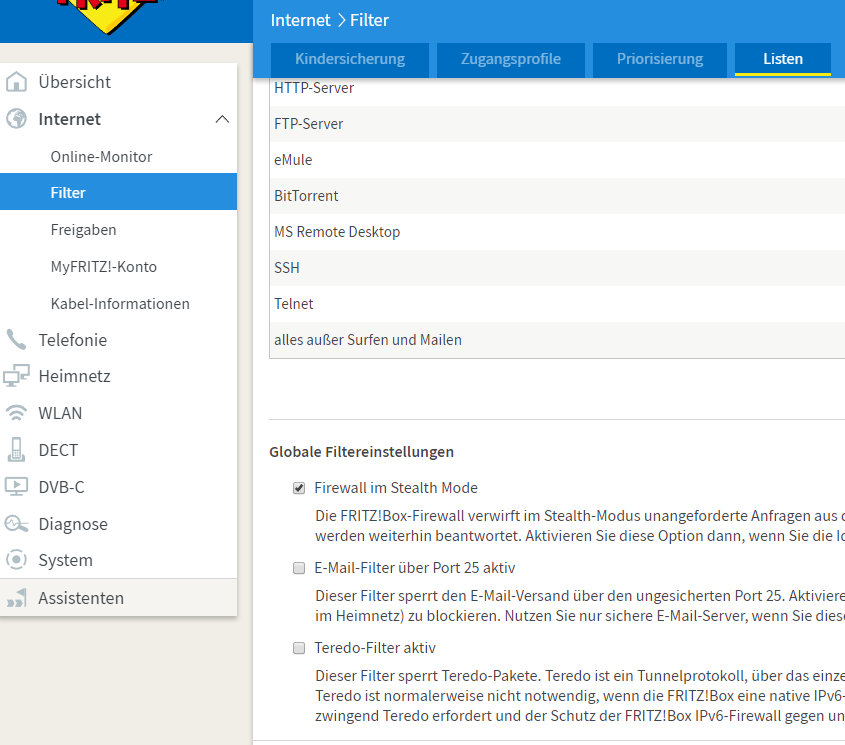
Task: Select the BitTorrent list row
Action: click(557, 196)
